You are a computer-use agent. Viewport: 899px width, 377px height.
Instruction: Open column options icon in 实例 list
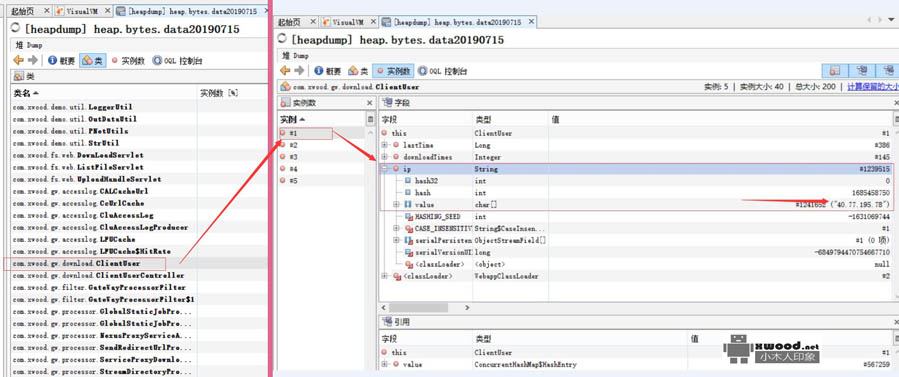click(370, 119)
